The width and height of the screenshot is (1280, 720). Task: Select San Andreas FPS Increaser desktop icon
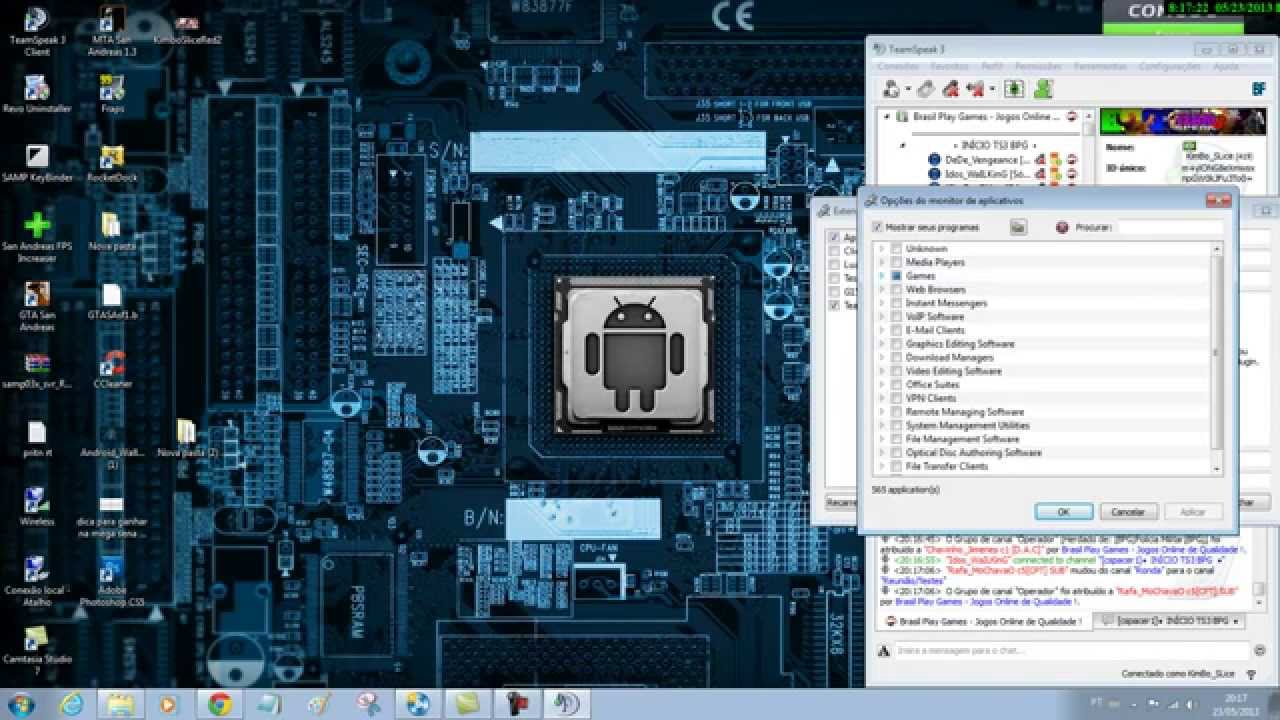[x=37, y=236]
